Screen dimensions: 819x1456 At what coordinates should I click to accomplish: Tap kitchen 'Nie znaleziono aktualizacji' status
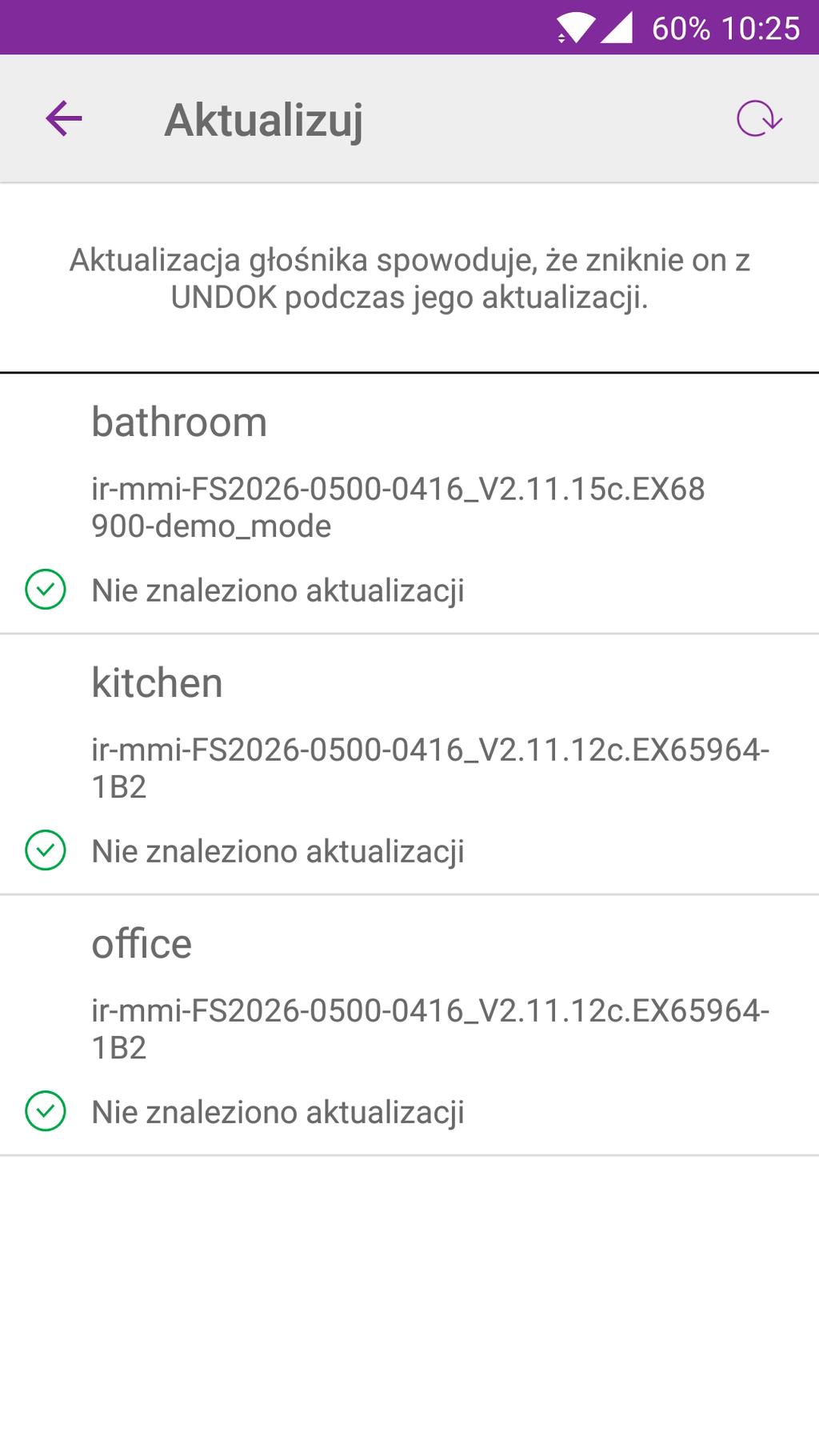tap(278, 851)
